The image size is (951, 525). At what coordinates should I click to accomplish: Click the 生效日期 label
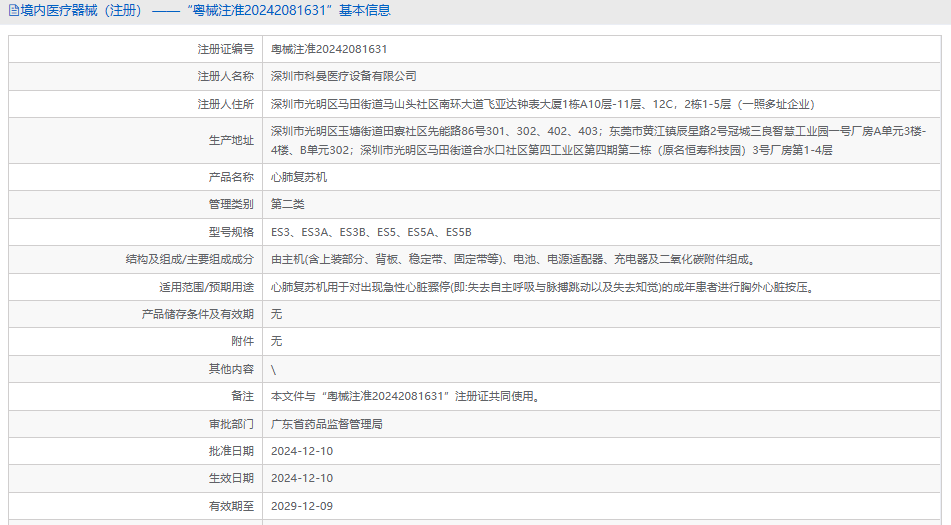tap(231, 478)
